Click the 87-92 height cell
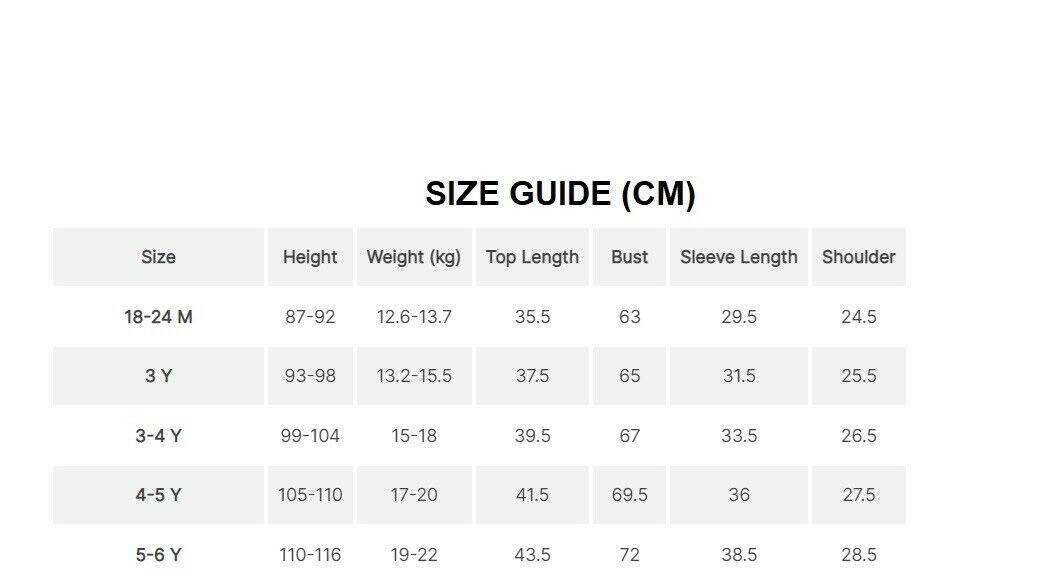The image size is (1037, 587). (x=310, y=317)
